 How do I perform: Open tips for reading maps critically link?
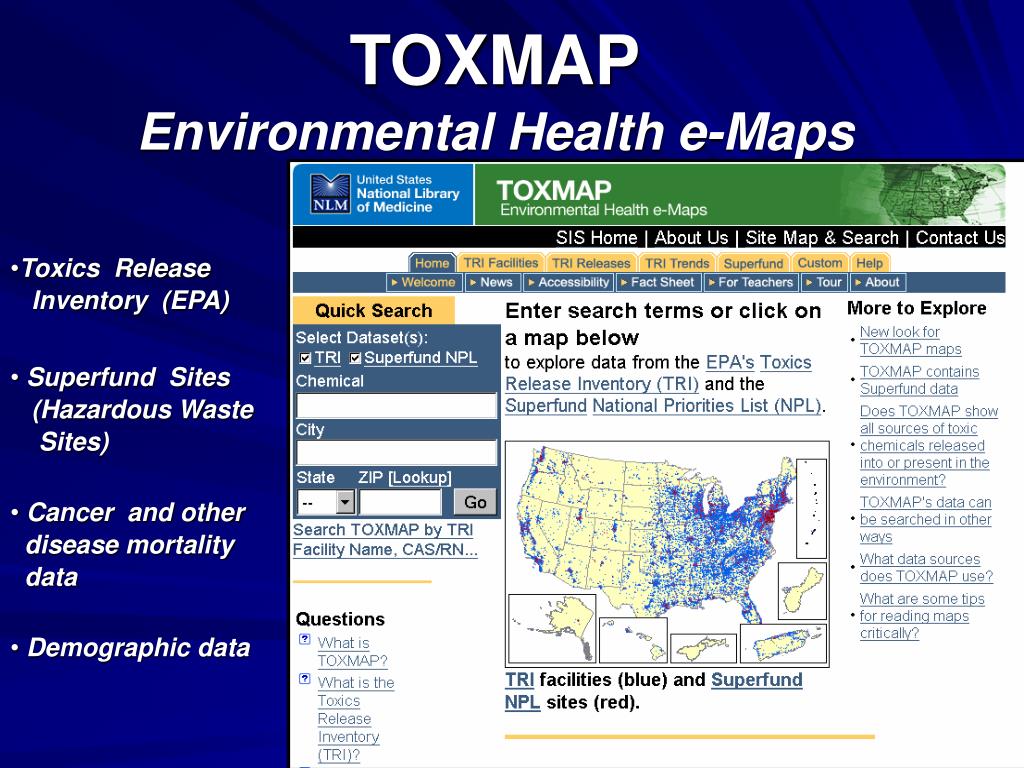922,616
